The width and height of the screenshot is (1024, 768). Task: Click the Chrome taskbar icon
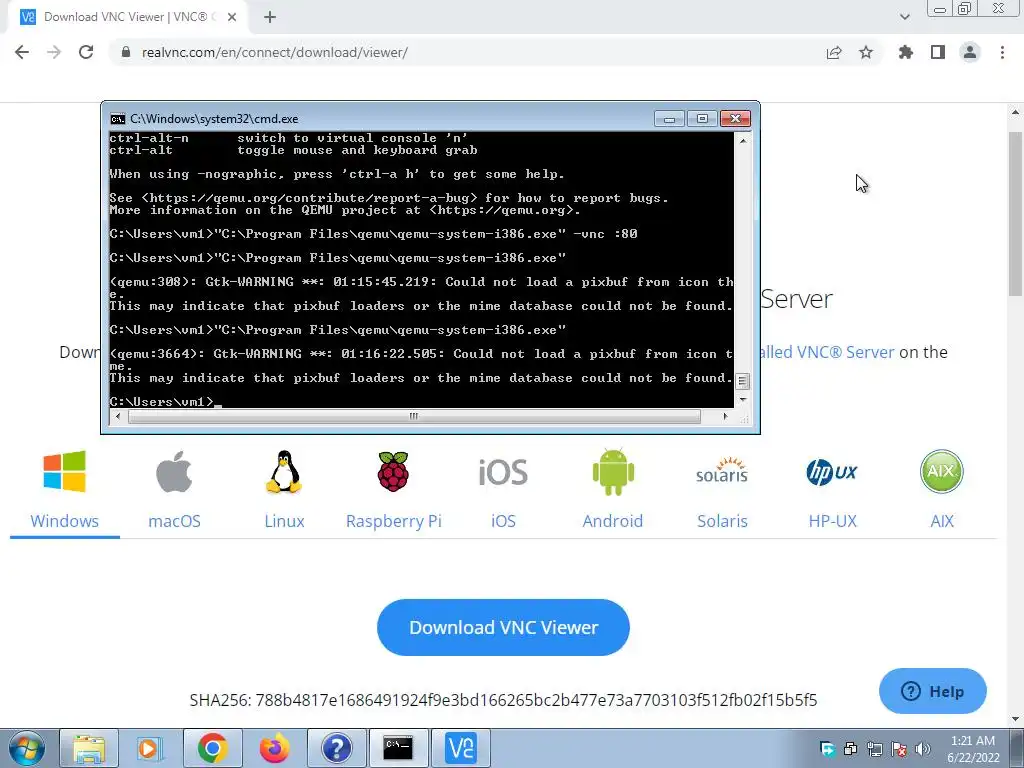coord(213,748)
